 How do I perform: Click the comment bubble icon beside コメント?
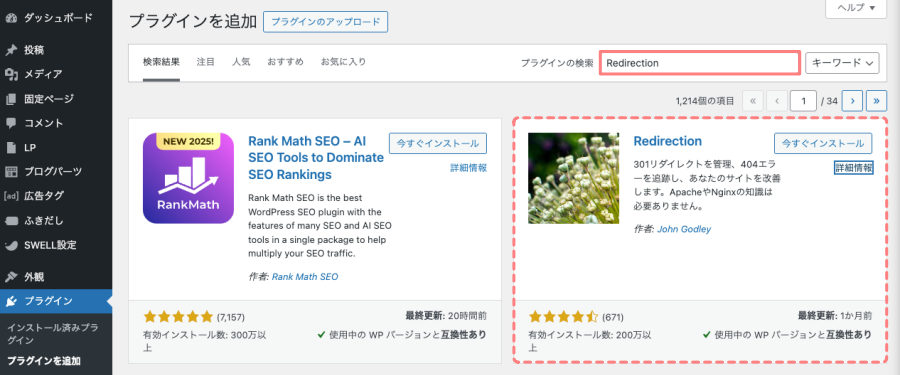[x=11, y=123]
